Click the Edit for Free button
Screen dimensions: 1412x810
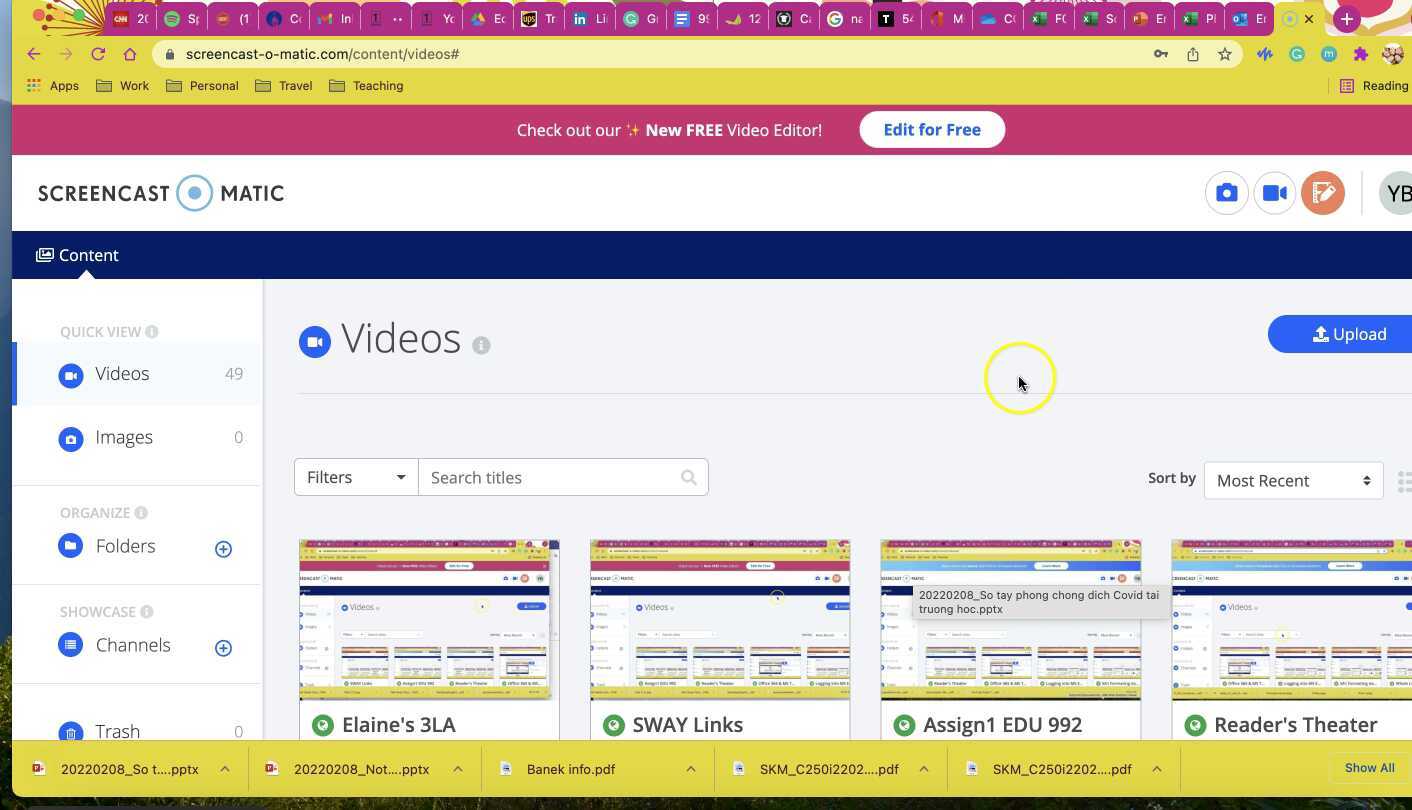coord(932,130)
